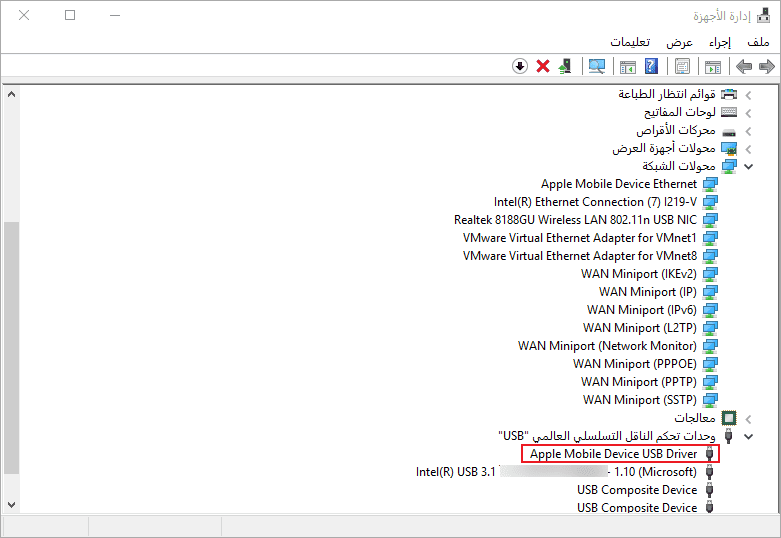Open the تعليمات (Help) menu
This screenshot has height=538, width=781.
click(x=630, y=42)
